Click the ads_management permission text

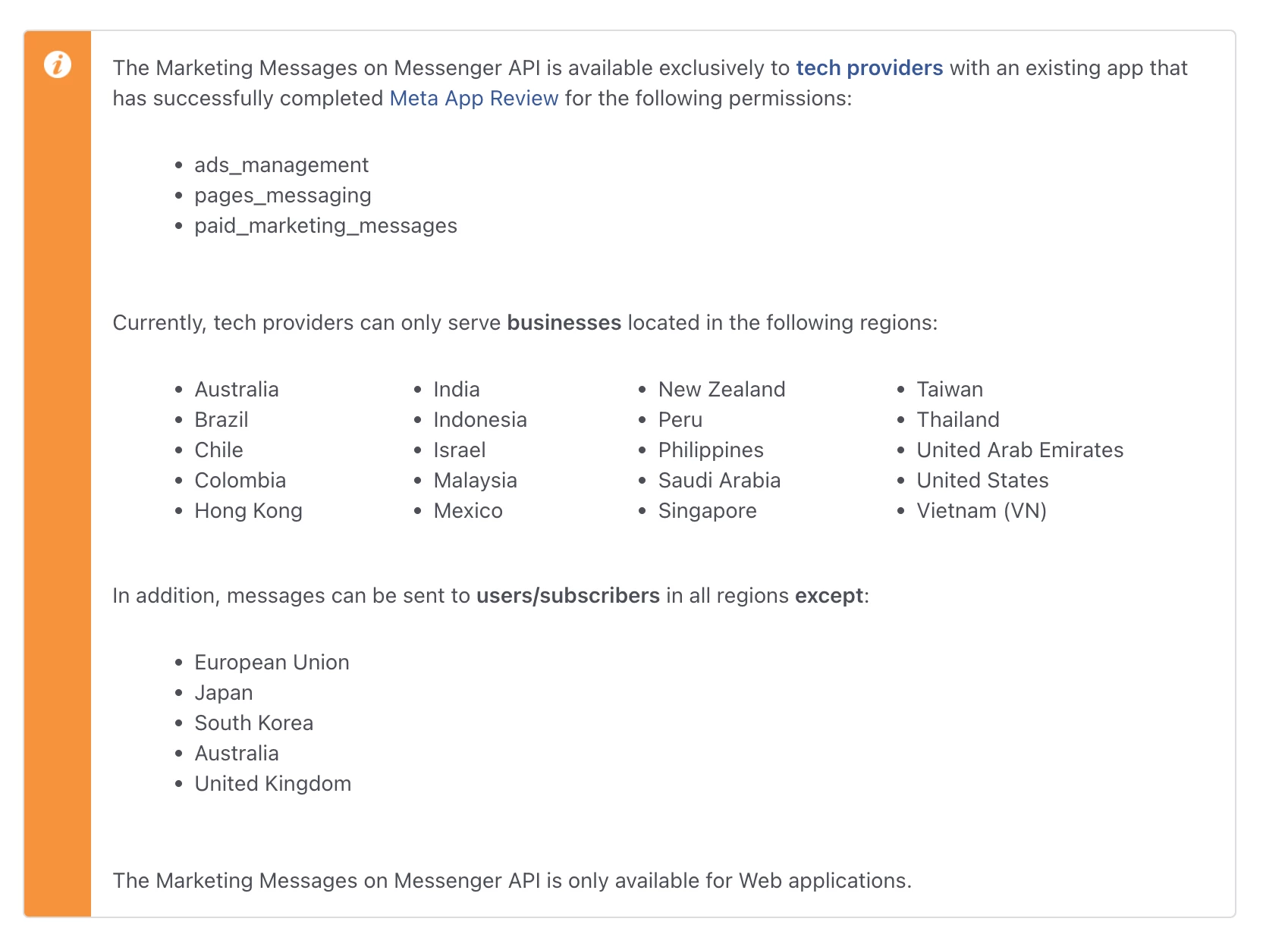click(x=281, y=165)
